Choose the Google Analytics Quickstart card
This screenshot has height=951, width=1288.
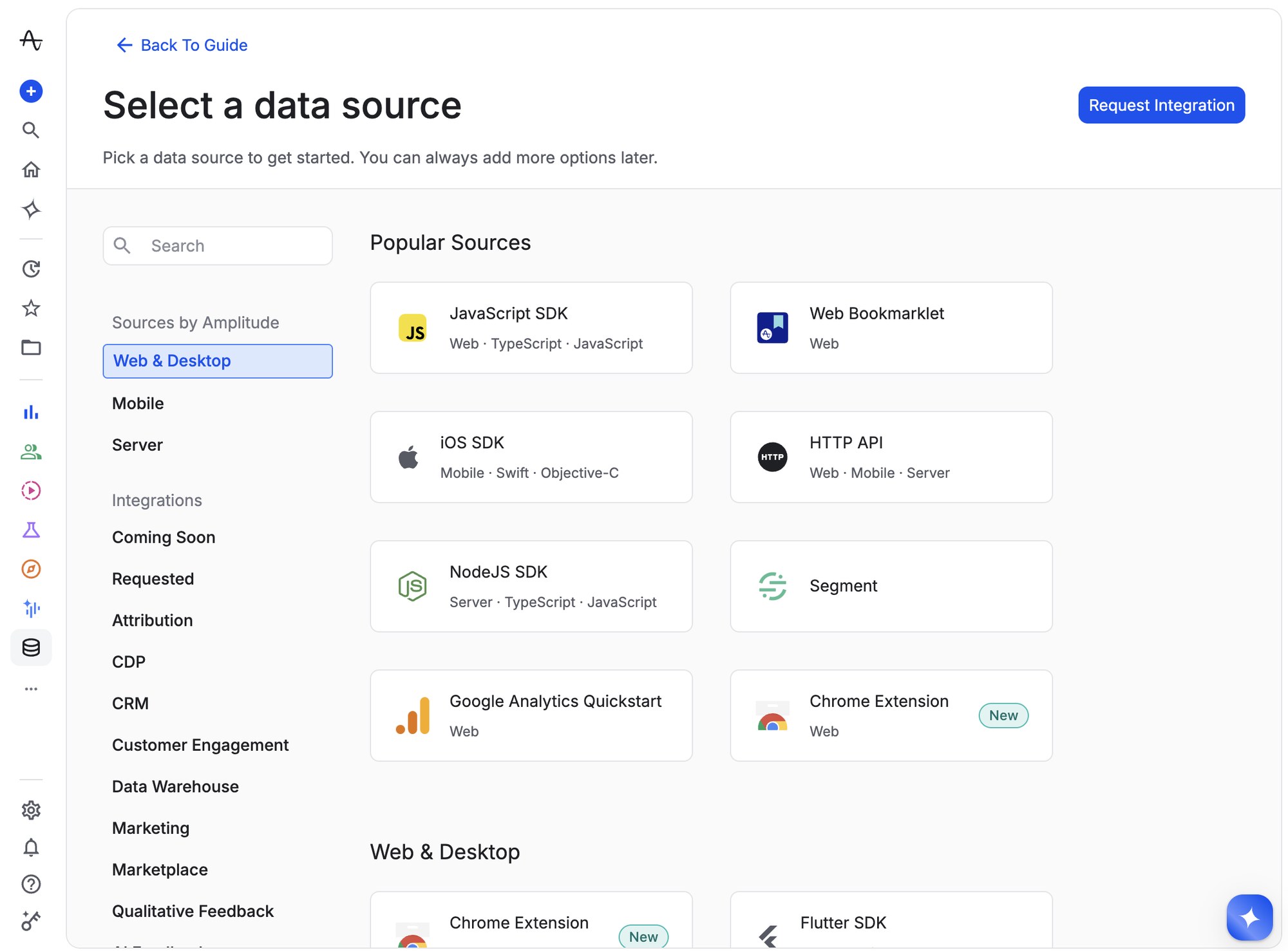pyautogui.click(x=531, y=715)
